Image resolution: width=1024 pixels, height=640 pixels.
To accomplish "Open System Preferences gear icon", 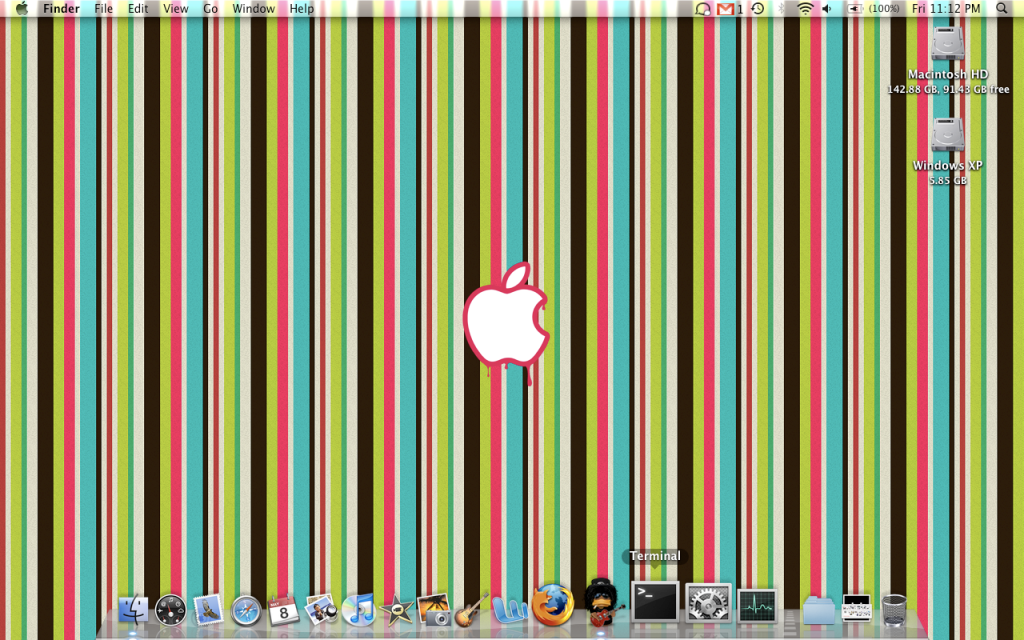I will [x=708, y=604].
